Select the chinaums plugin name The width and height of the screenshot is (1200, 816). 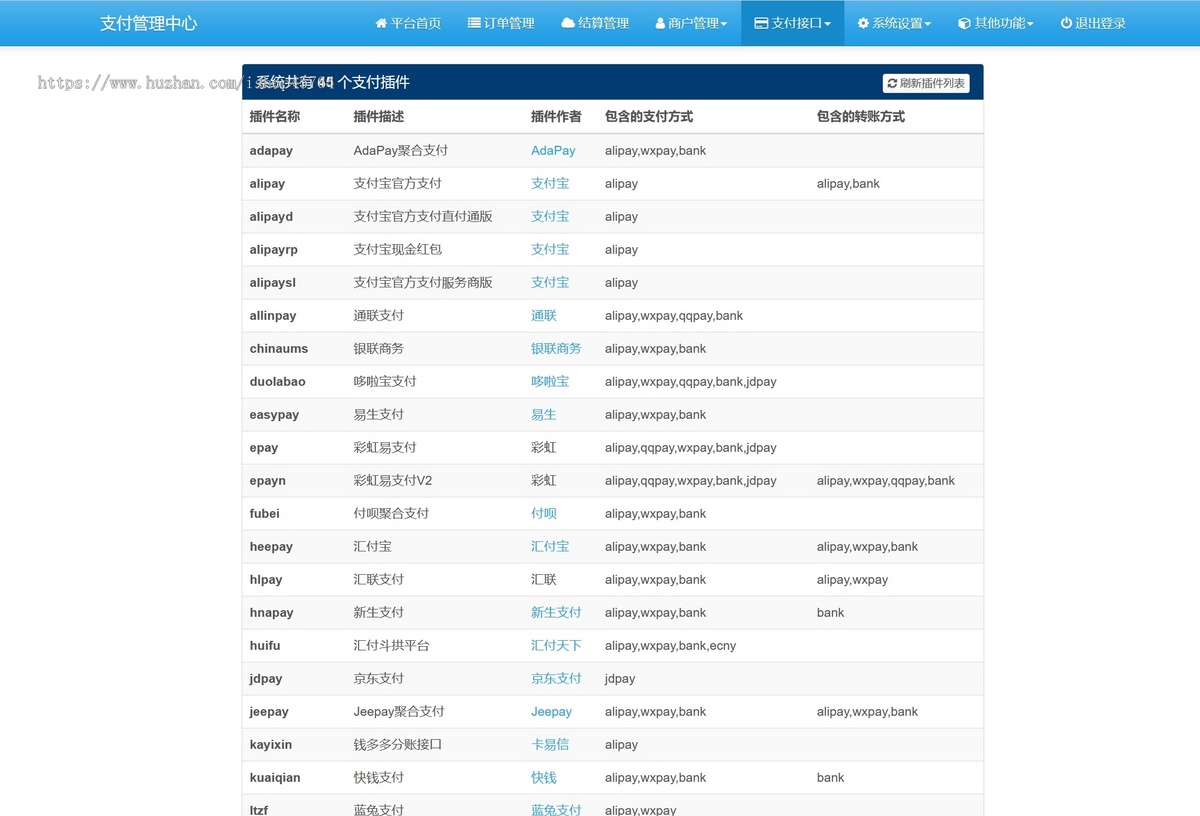point(279,349)
